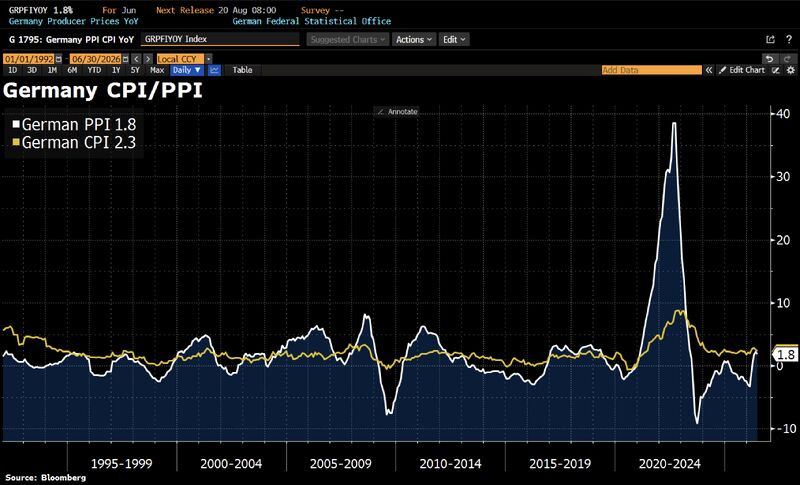The height and width of the screenshot is (485, 800).
Task: Click Germany Producer Prices YoY description
Action: (73, 21)
